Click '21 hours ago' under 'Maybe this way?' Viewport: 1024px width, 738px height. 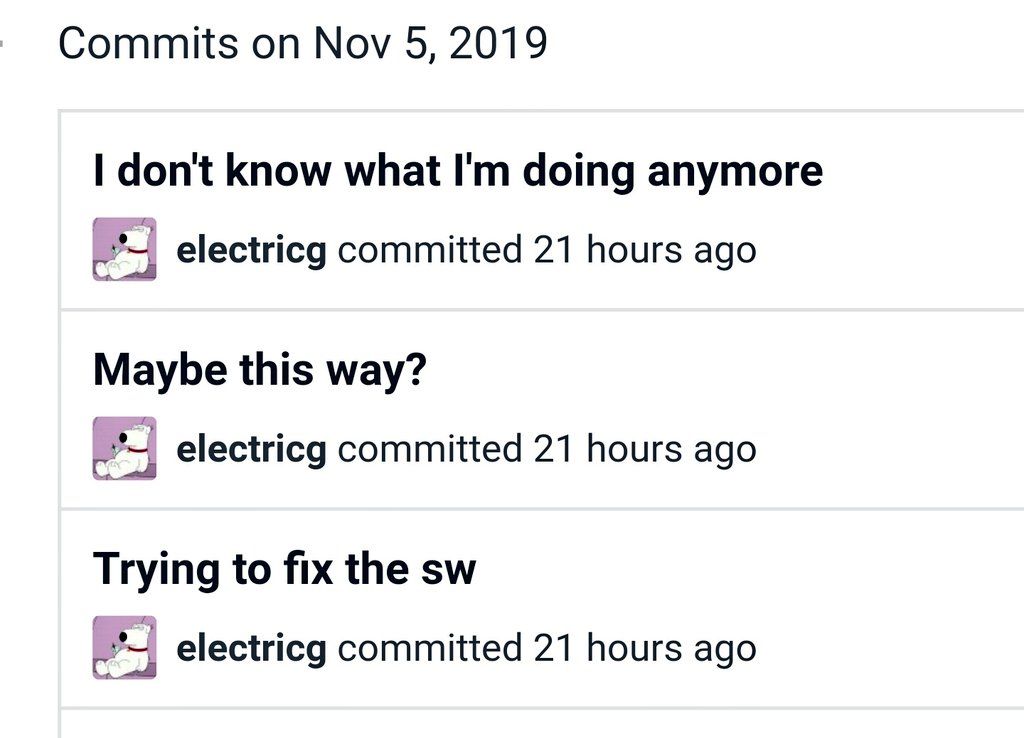tap(644, 450)
